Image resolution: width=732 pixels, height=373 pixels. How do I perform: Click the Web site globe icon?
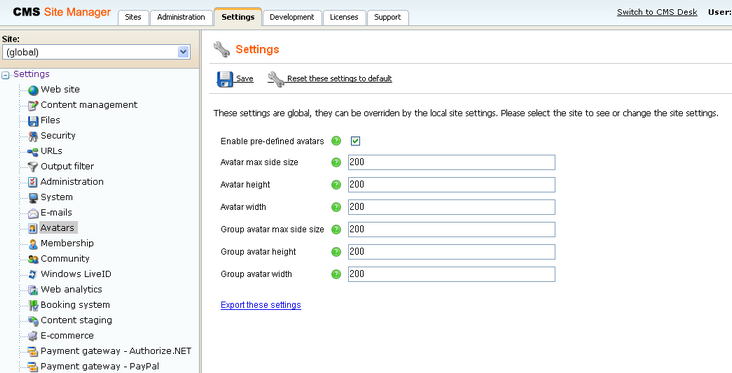(33, 90)
